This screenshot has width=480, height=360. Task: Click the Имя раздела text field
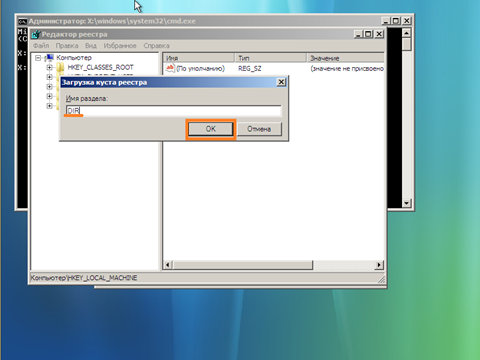(x=174, y=110)
